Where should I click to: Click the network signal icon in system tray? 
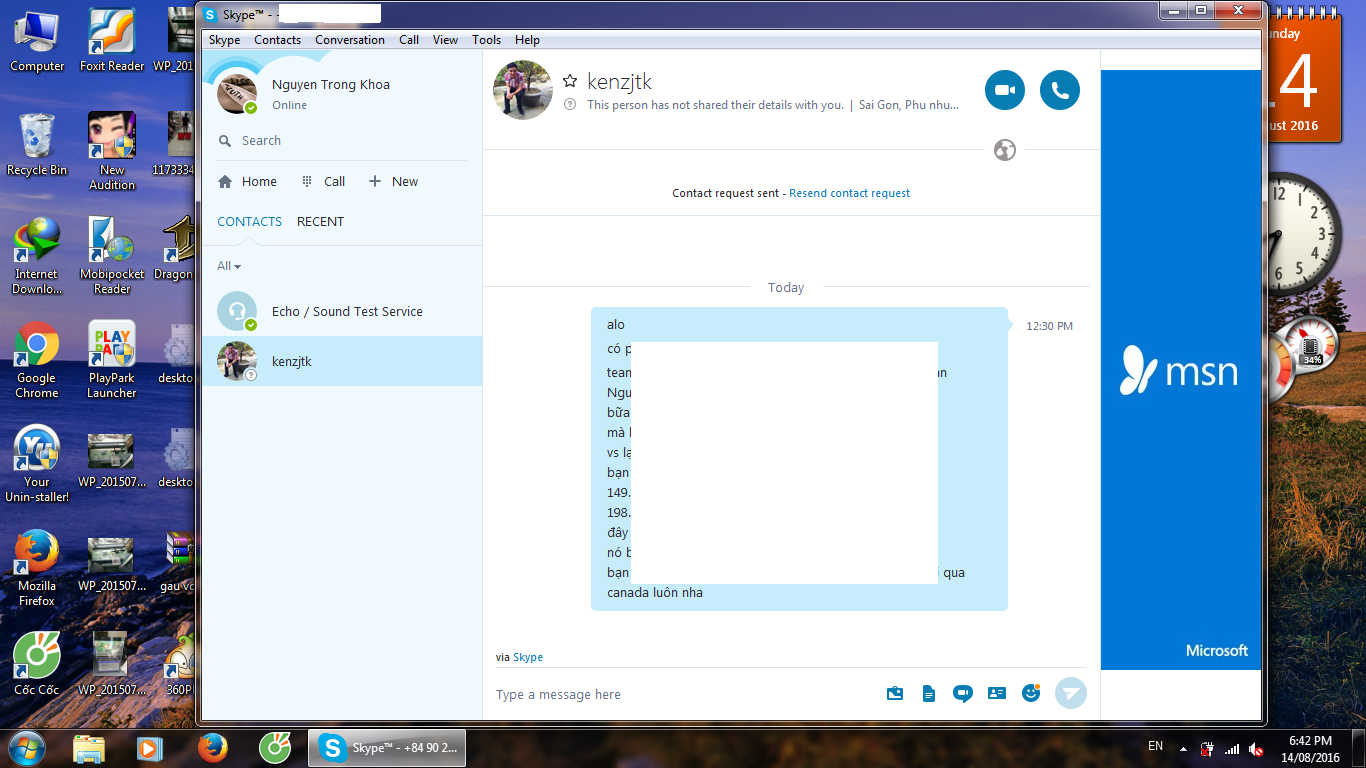(1232, 748)
